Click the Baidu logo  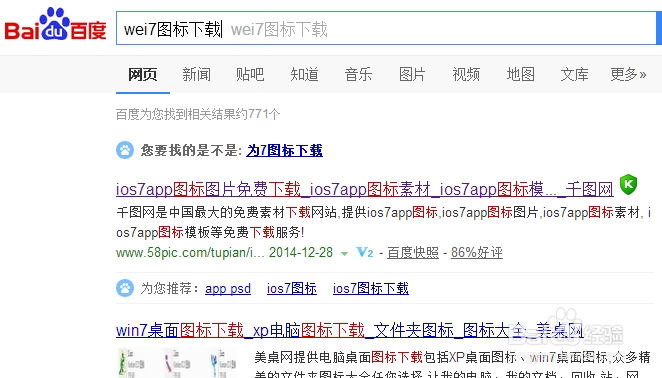pyautogui.click(x=55, y=24)
